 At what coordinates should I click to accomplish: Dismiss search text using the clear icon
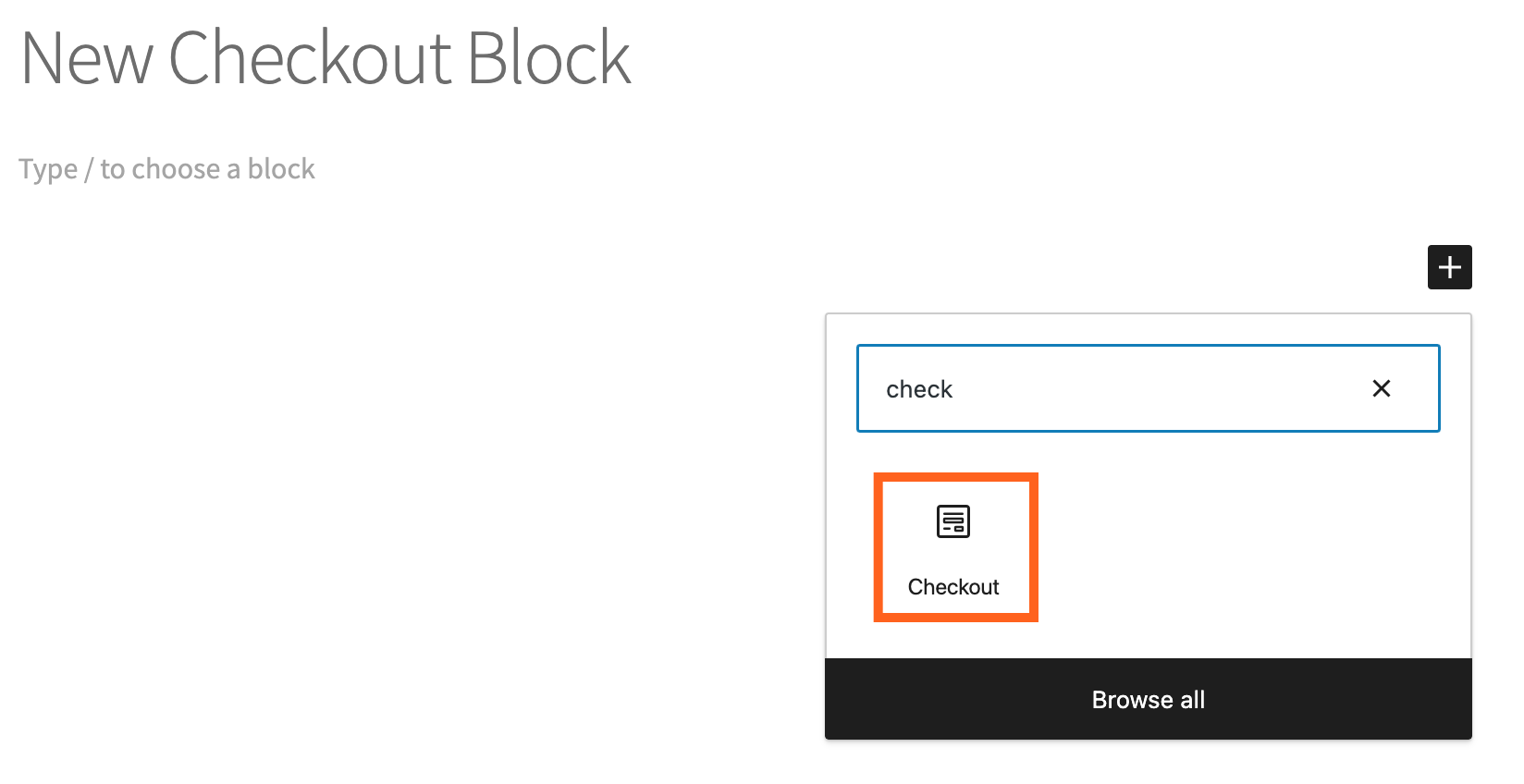click(x=1382, y=388)
